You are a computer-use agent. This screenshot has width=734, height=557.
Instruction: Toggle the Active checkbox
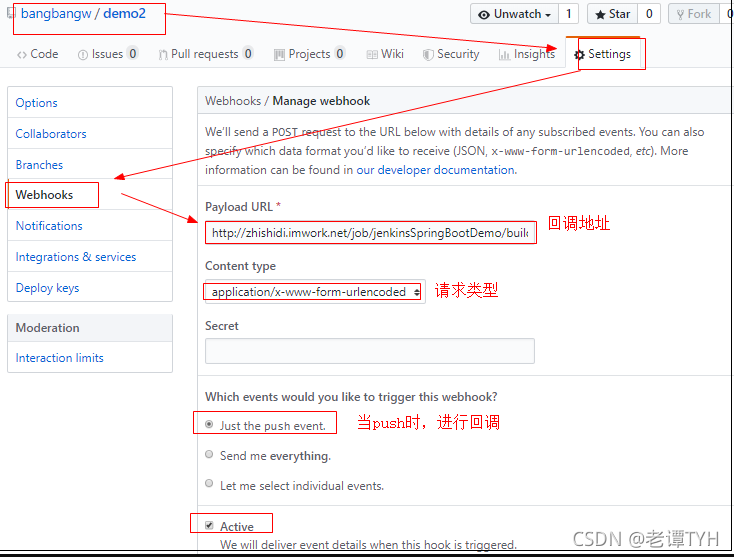click(x=209, y=526)
